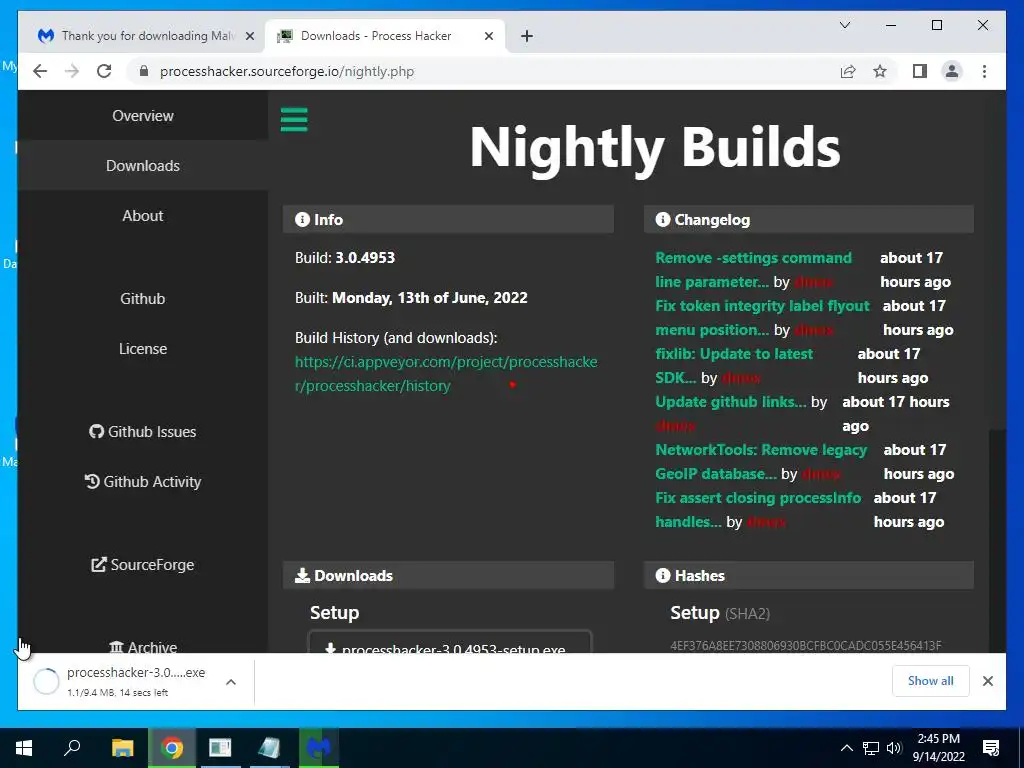Select the Downloads - Process Hacker tab
The width and height of the screenshot is (1024, 768).
pyautogui.click(x=385, y=36)
